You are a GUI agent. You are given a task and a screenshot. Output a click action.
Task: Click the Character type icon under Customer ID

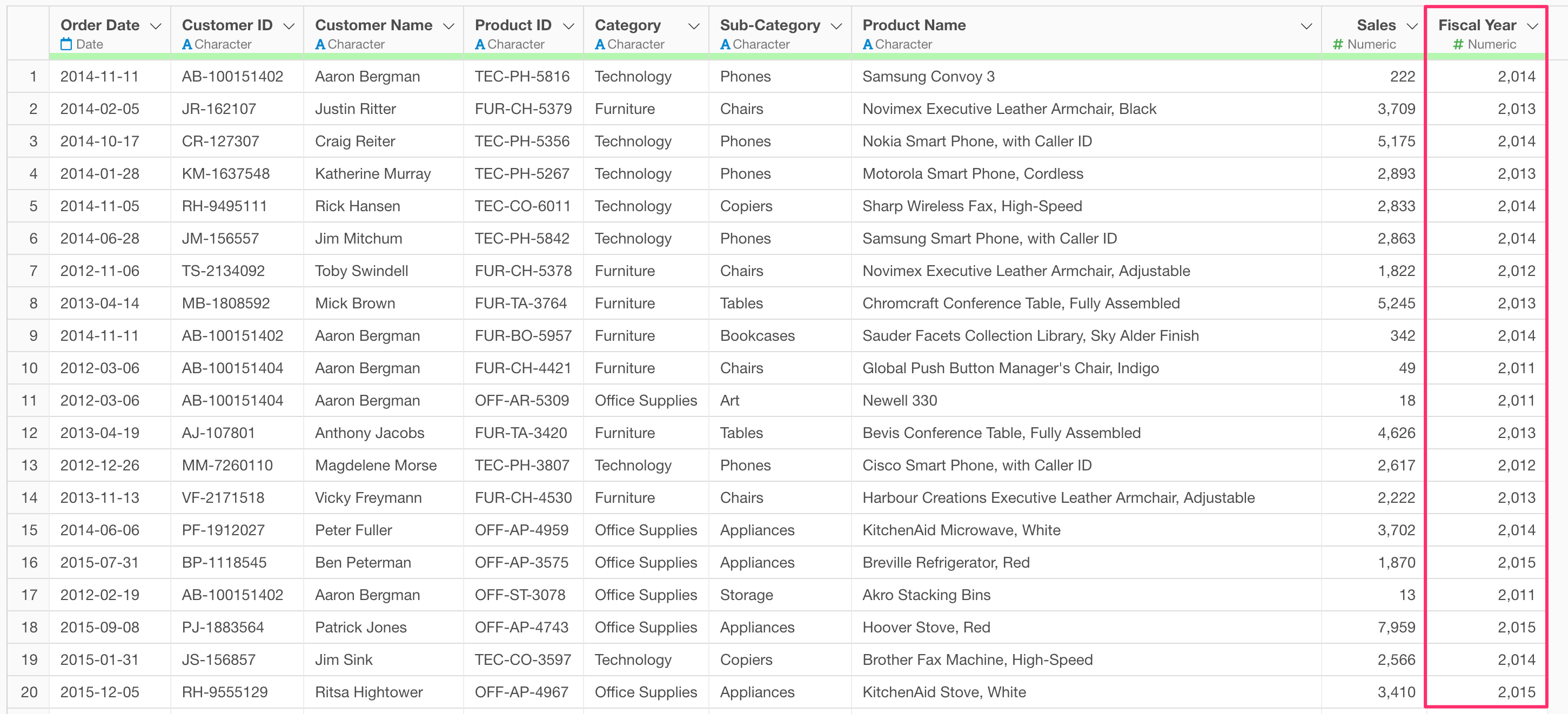187,44
